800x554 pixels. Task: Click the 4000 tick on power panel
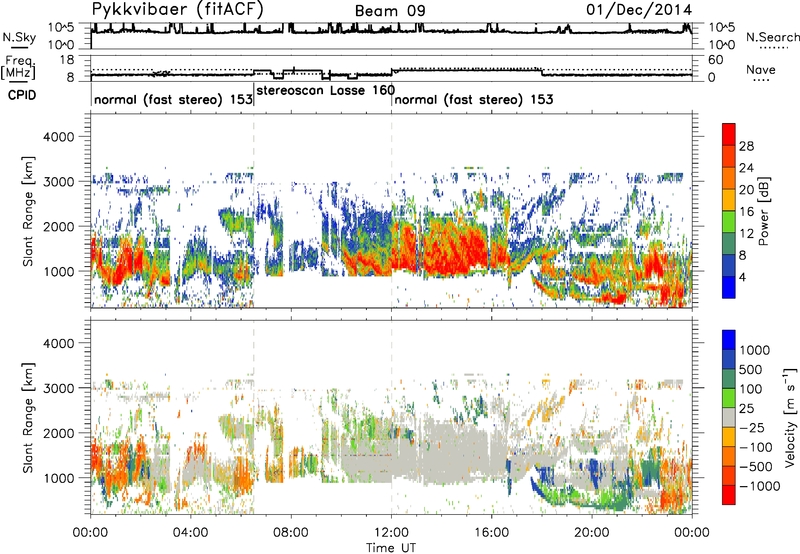(x=58, y=137)
